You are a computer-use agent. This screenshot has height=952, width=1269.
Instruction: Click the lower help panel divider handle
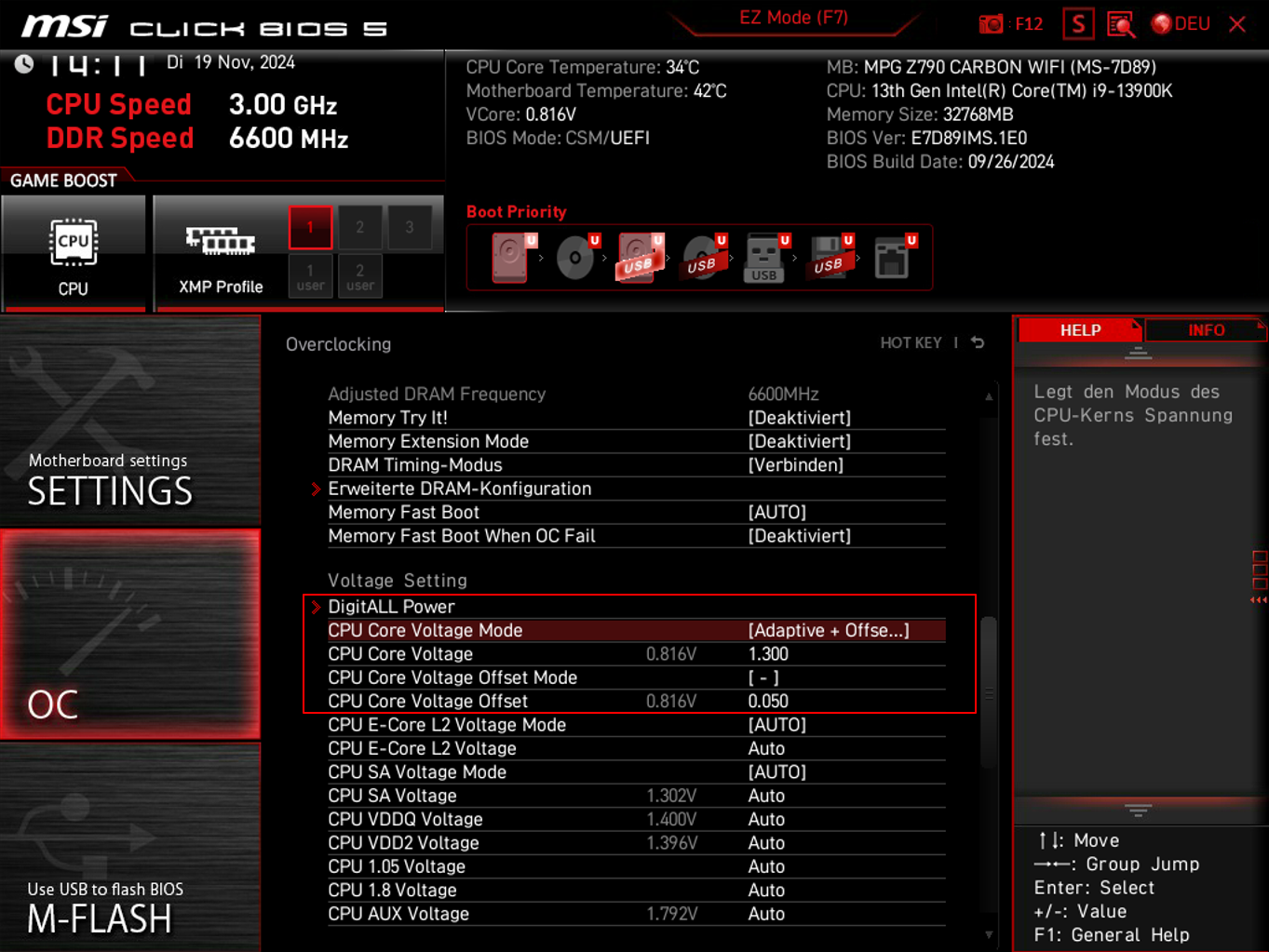pos(1138,811)
